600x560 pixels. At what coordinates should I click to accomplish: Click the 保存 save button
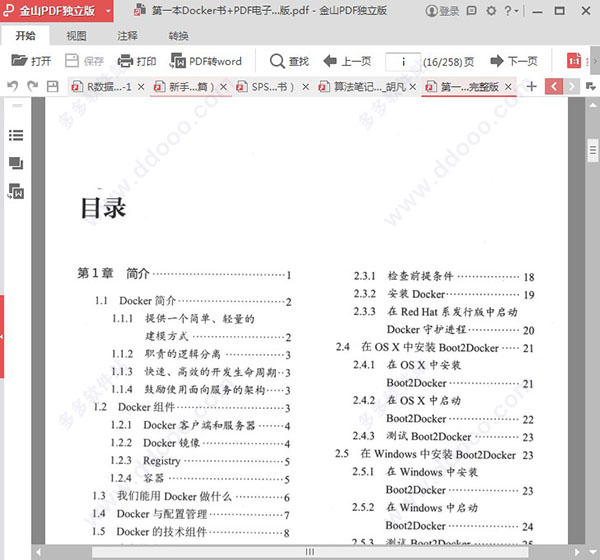tap(85, 61)
